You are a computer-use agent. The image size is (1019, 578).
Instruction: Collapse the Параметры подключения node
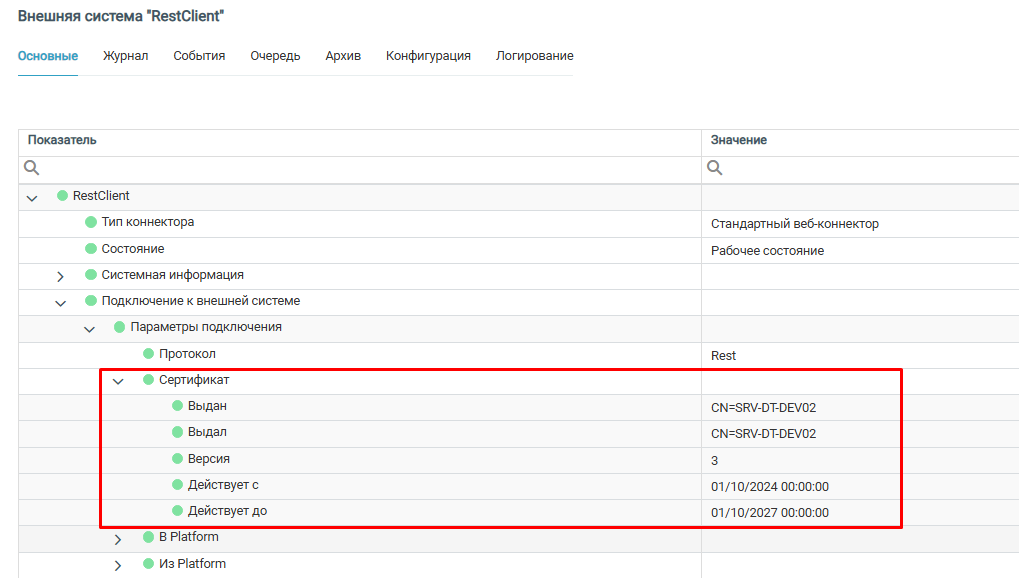(90, 328)
